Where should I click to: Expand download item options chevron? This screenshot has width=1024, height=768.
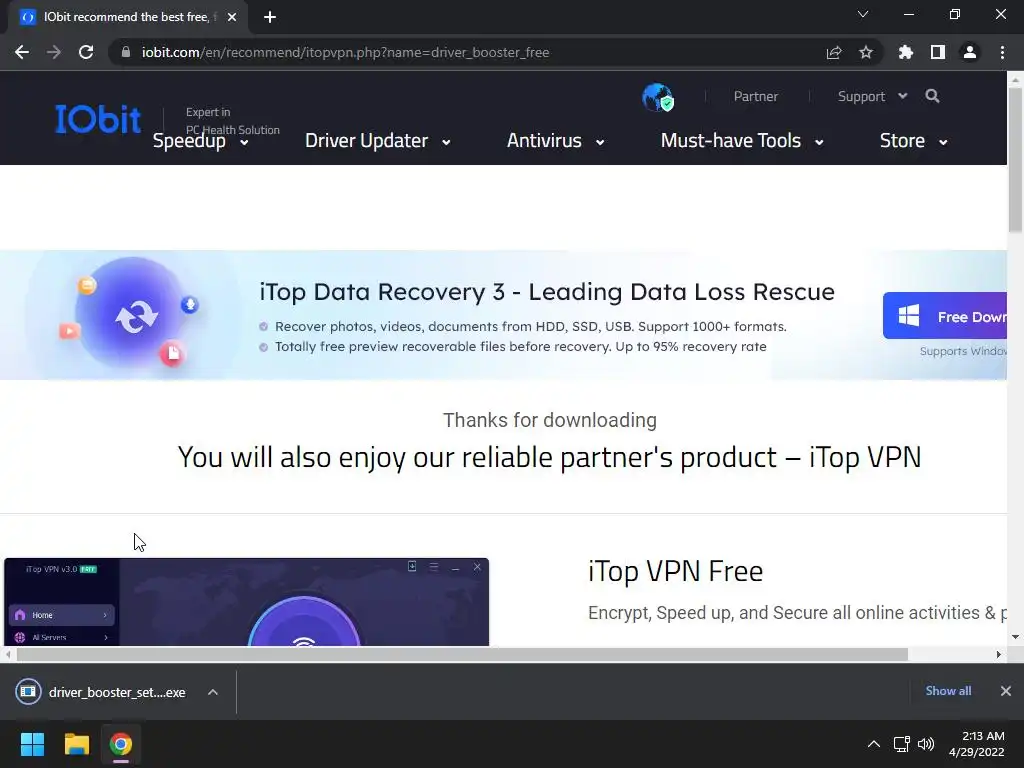[x=213, y=692]
